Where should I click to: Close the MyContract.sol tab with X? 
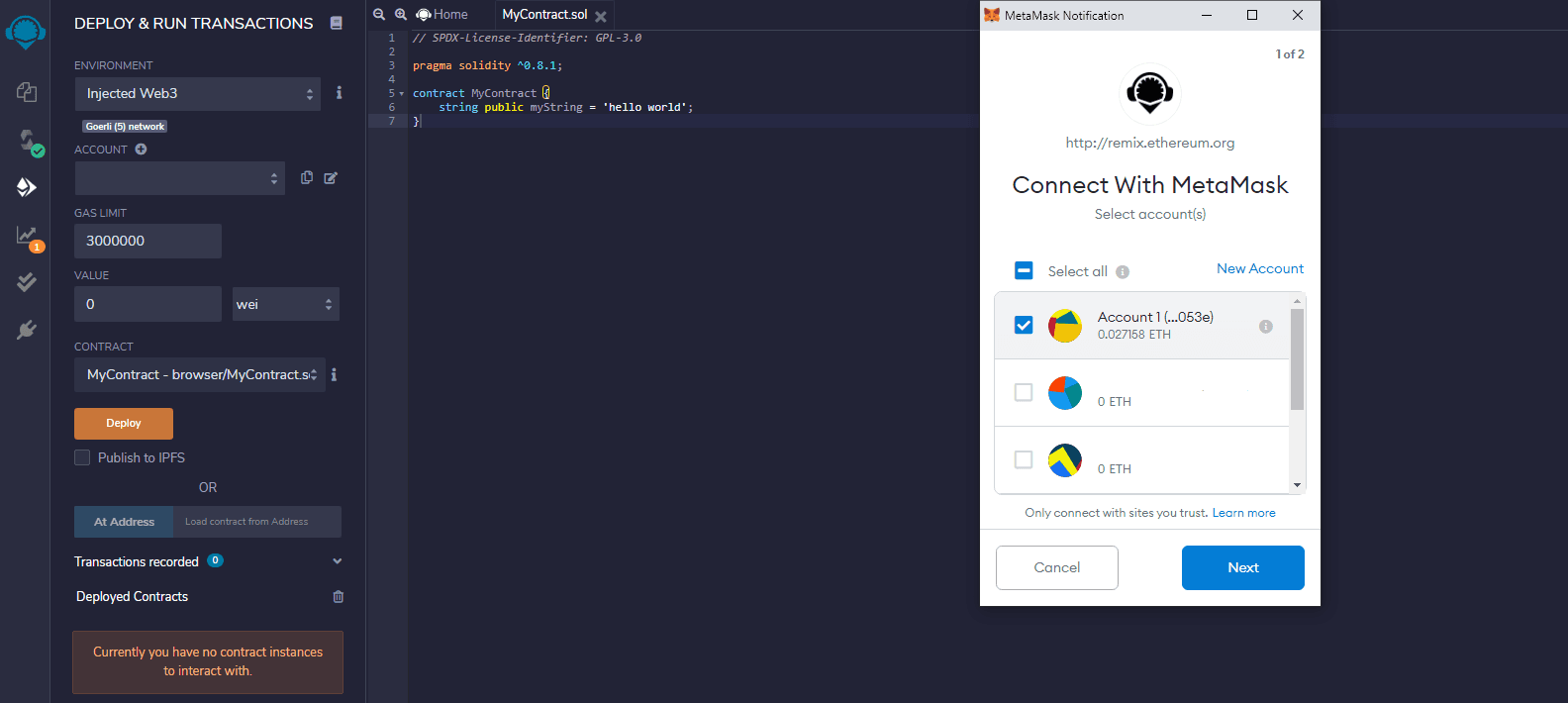601,17
